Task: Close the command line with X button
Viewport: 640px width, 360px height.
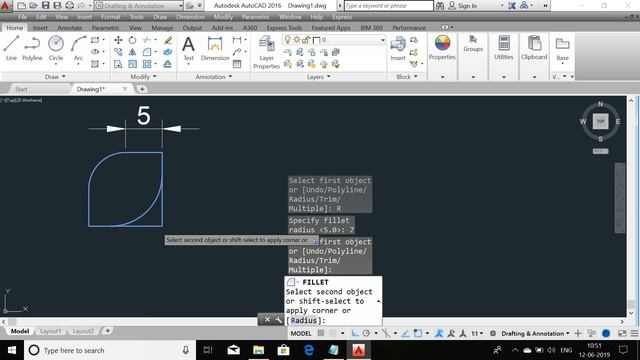Action: (267, 320)
